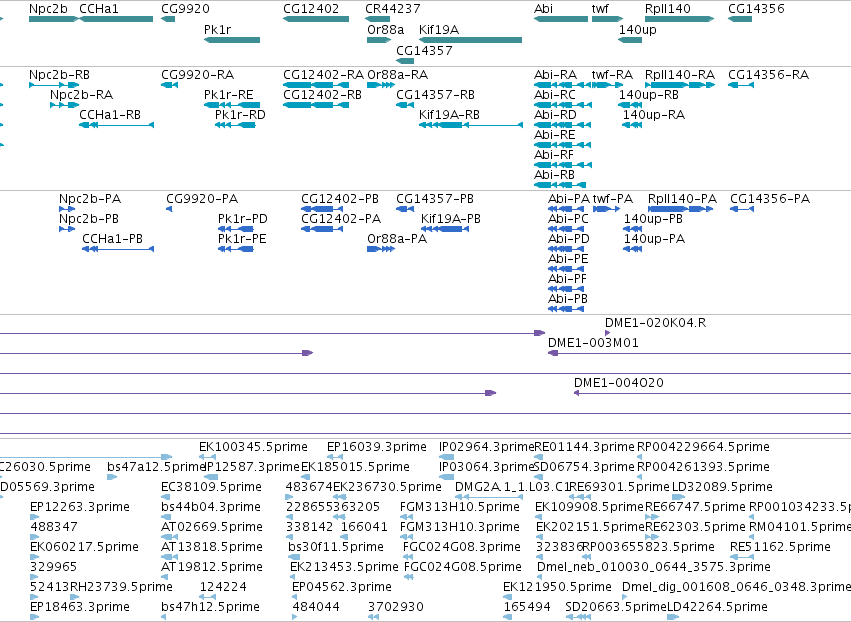Select the CG12402-RB transcript
Image resolution: width=851 pixels, height=622 pixels.
pos(316,105)
